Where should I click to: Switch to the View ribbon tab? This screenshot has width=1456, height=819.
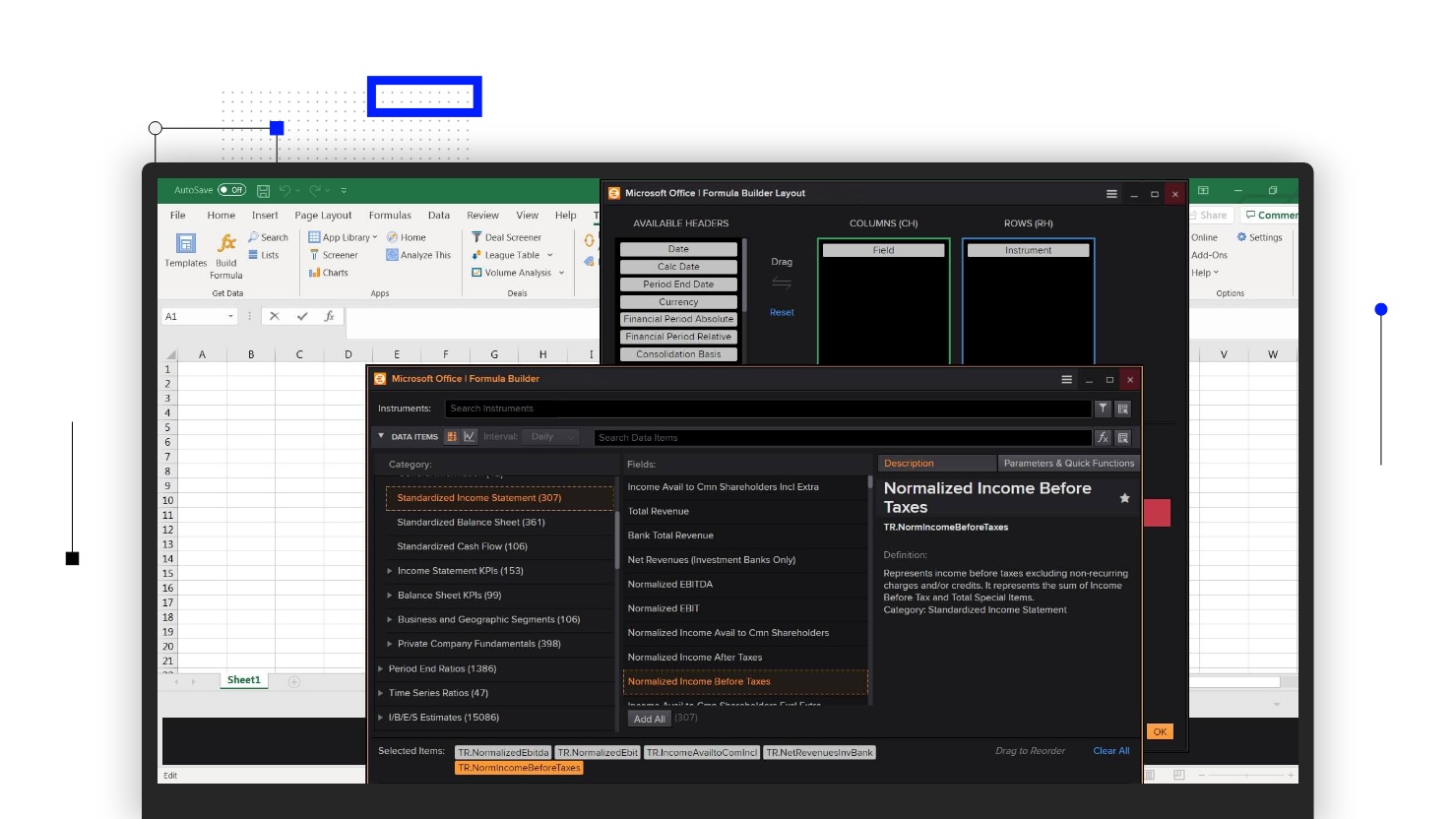(x=528, y=216)
